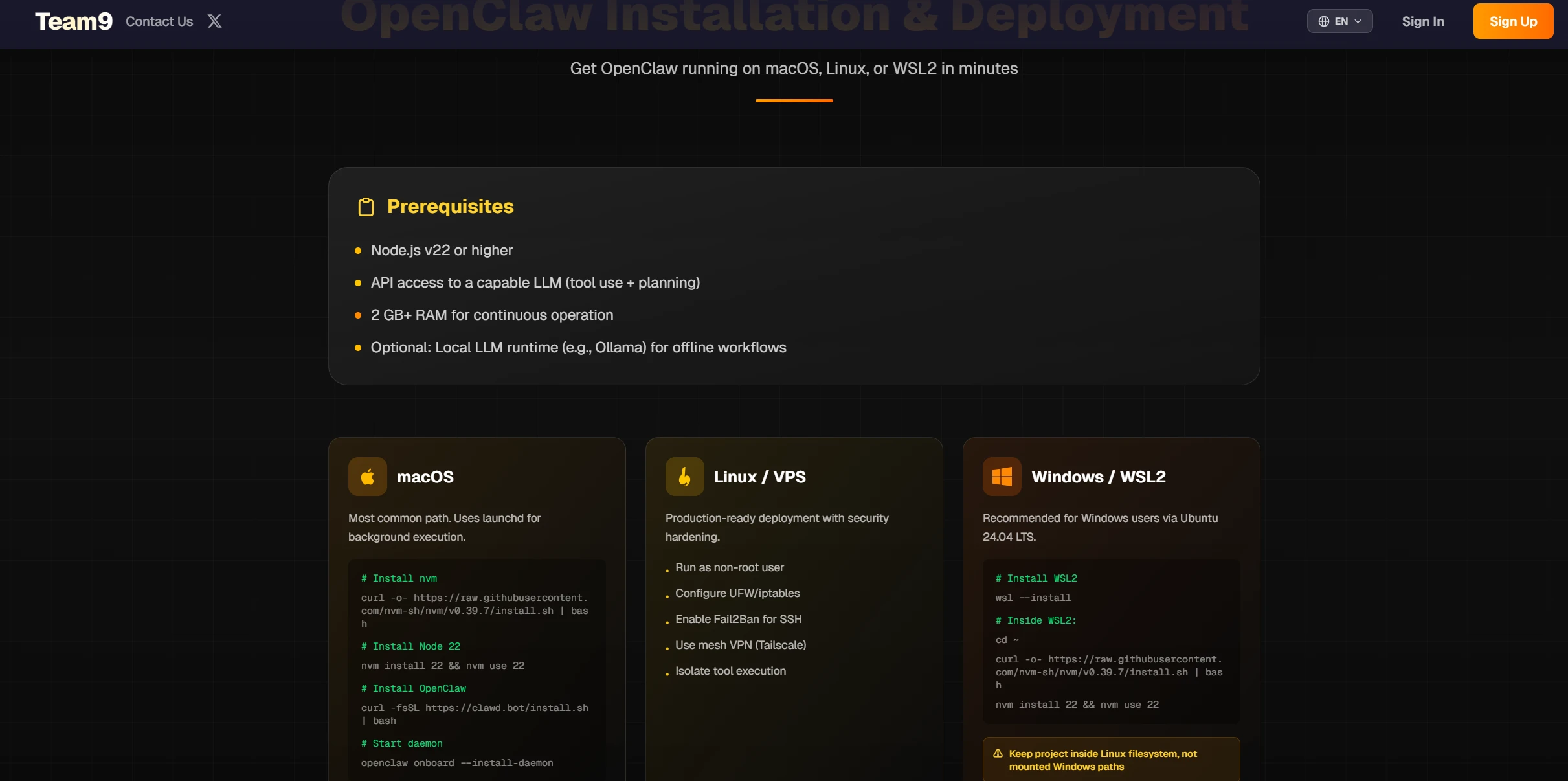1568x781 pixels.
Task: Click the X (Twitter) icon in header
Action: (214, 21)
